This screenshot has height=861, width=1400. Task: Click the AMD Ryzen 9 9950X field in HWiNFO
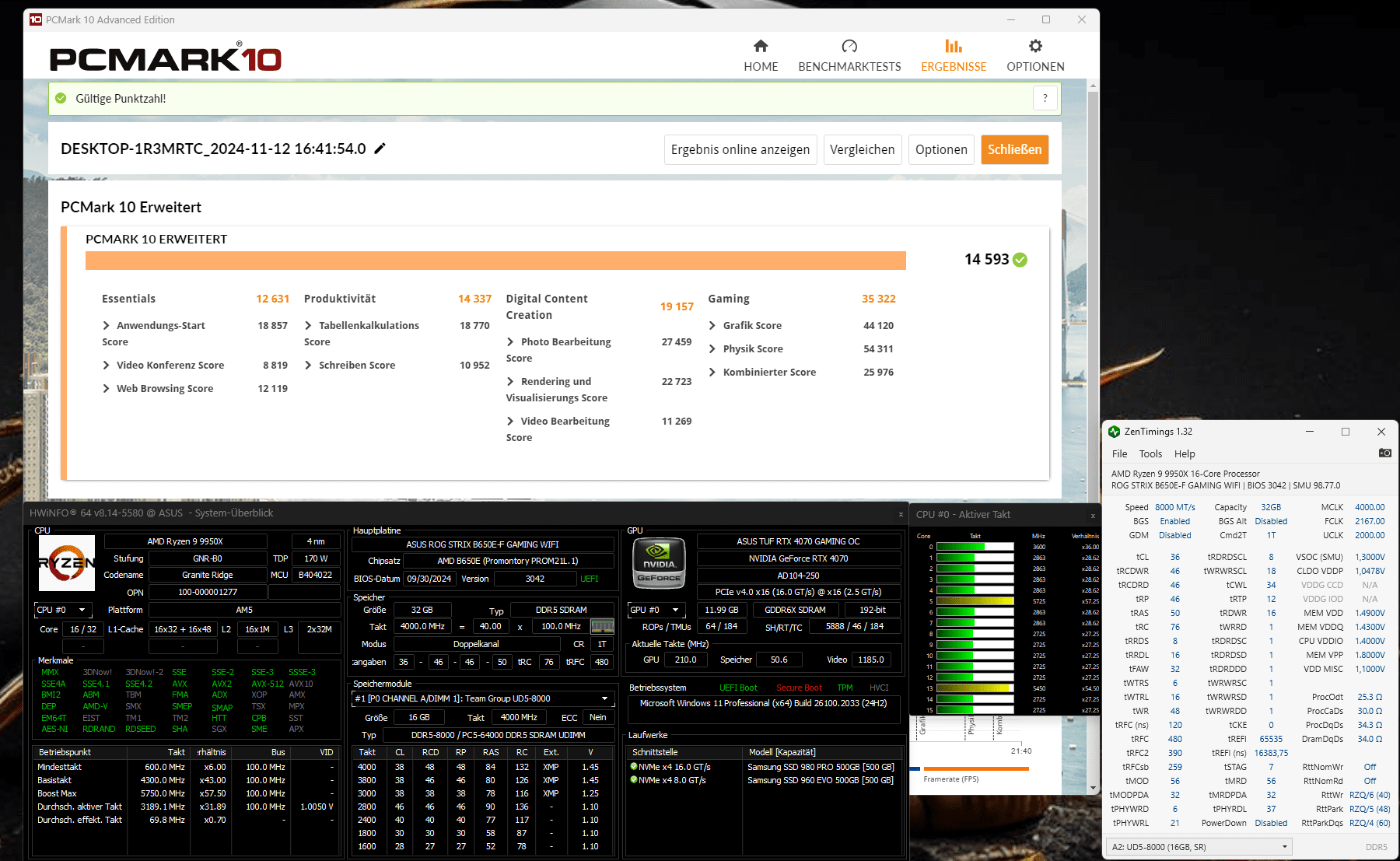(x=185, y=541)
